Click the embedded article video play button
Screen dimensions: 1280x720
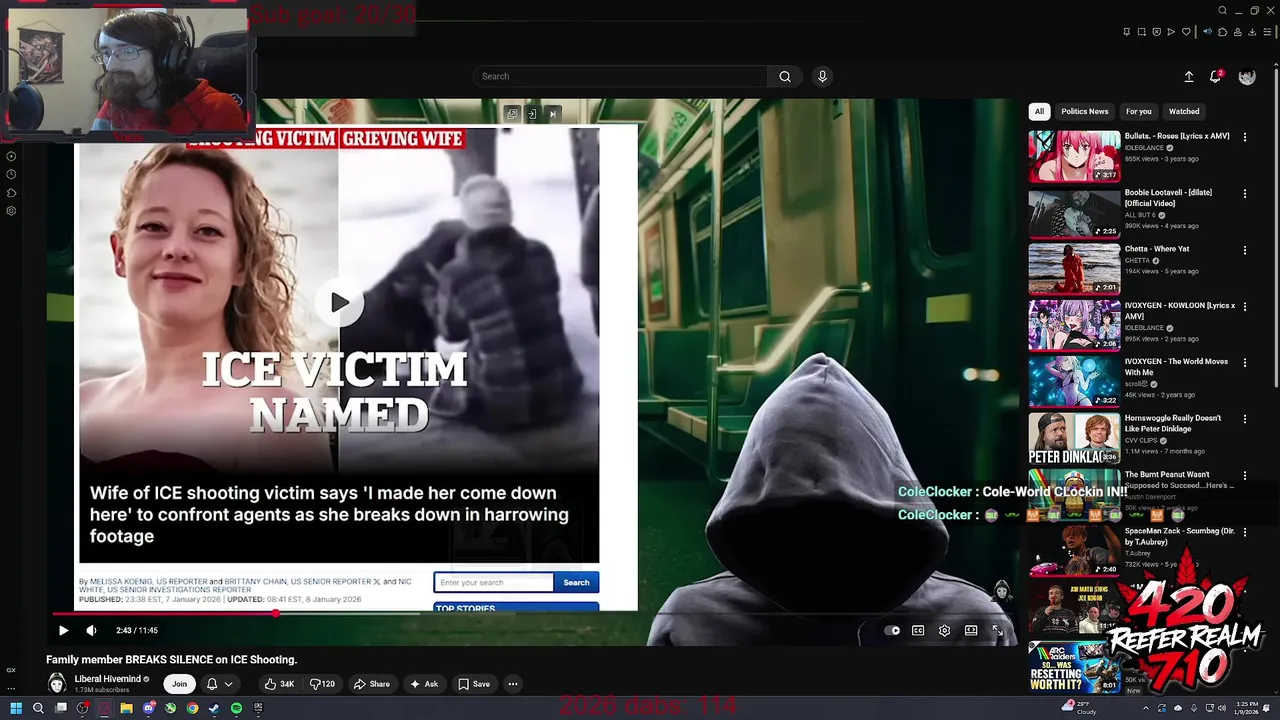point(340,302)
